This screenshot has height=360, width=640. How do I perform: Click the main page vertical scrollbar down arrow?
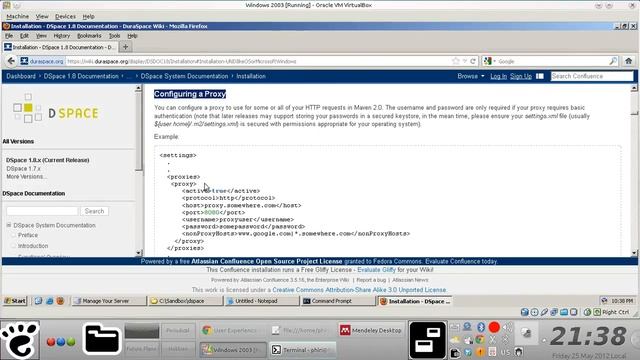click(634, 253)
